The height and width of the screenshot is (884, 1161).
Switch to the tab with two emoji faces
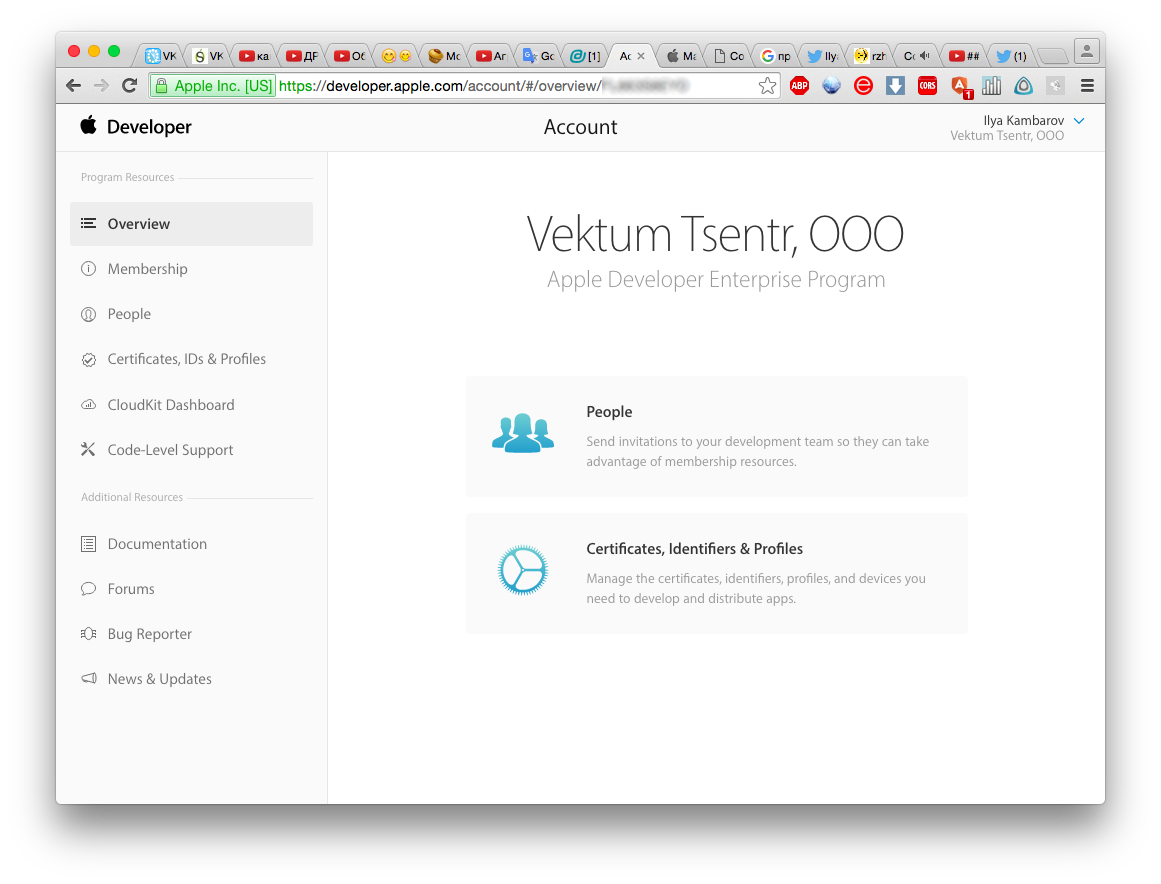(x=396, y=56)
